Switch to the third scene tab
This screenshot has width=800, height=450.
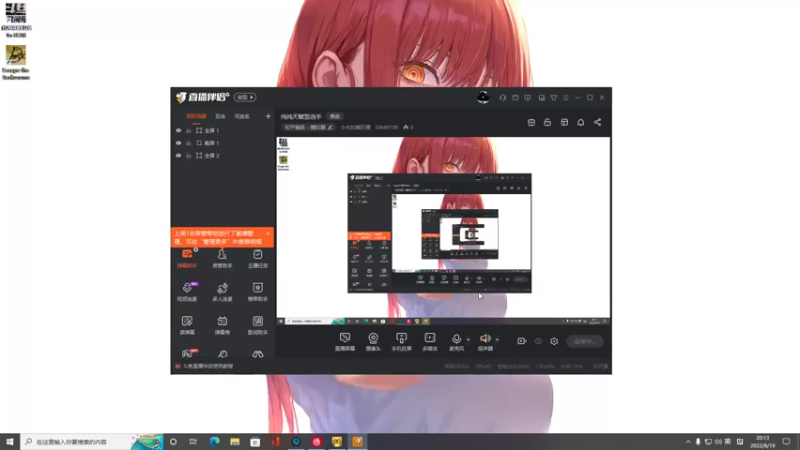point(242,116)
